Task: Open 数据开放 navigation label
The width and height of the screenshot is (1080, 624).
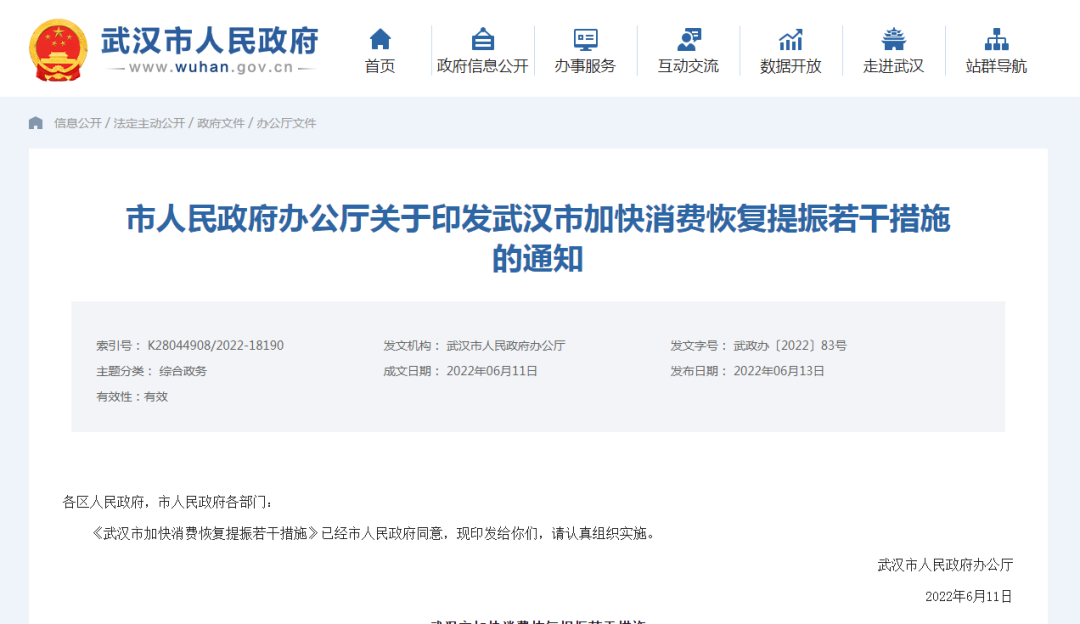Action: pyautogui.click(x=791, y=66)
